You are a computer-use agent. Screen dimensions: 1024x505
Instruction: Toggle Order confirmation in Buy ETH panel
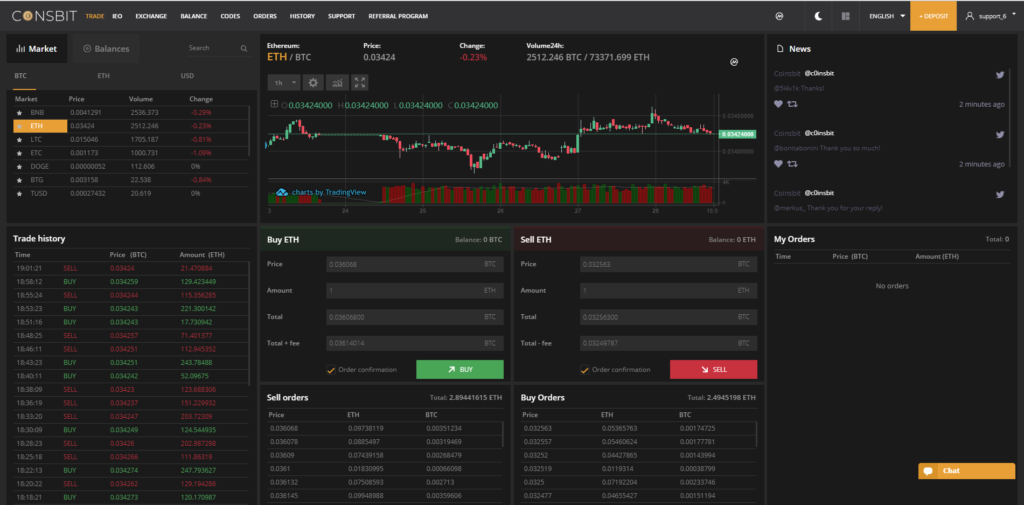click(x=331, y=370)
